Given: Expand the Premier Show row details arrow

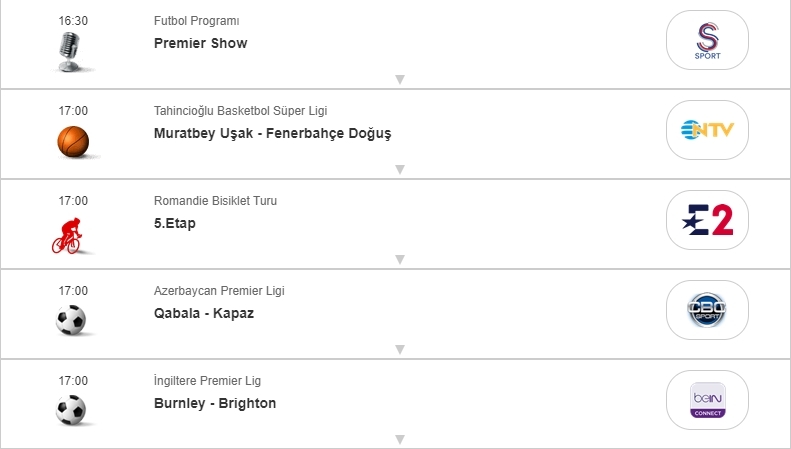Looking at the screenshot, I should (399, 80).
